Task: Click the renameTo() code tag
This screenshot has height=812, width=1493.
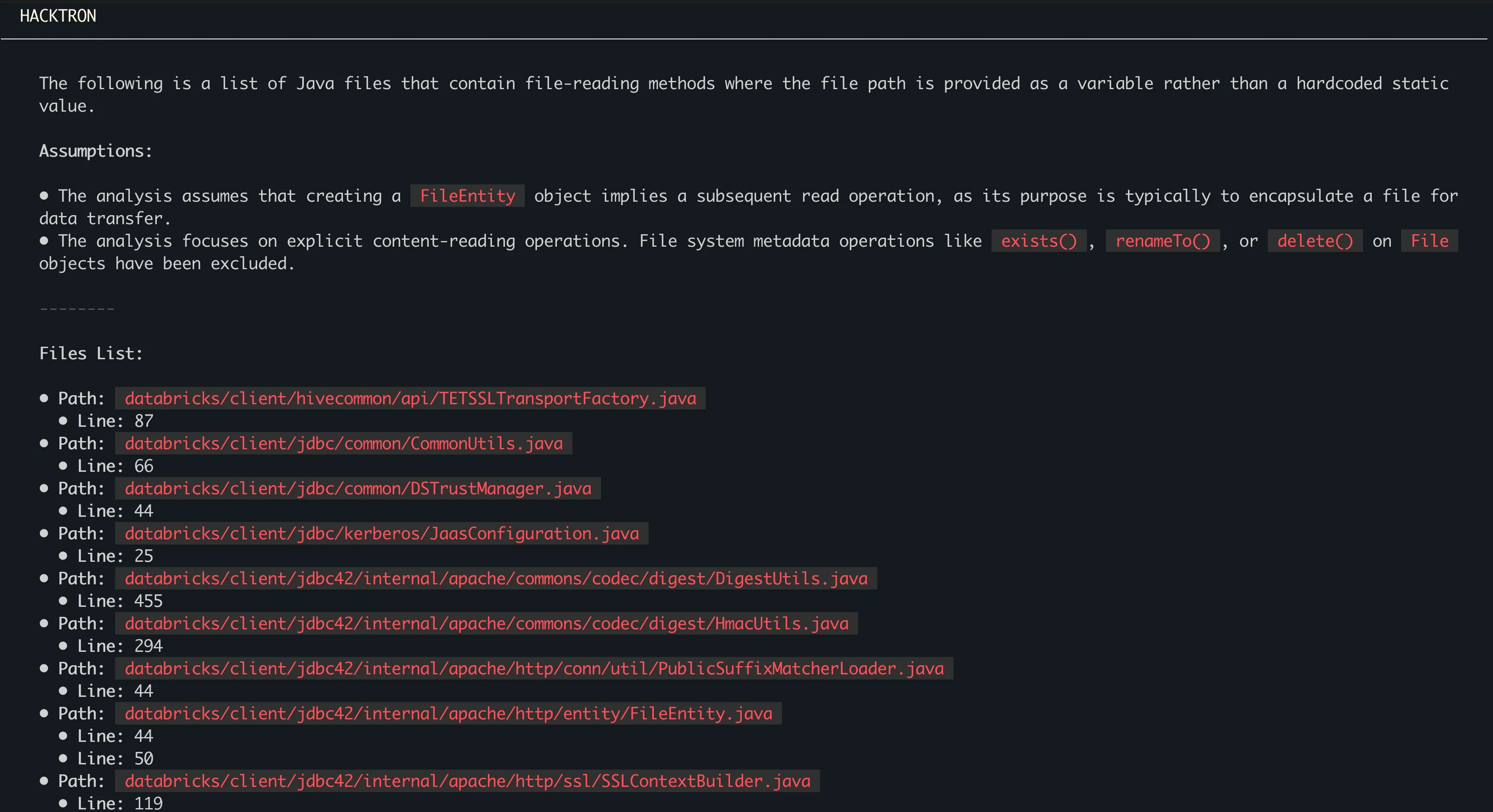Action: (x=1162, y=241)
